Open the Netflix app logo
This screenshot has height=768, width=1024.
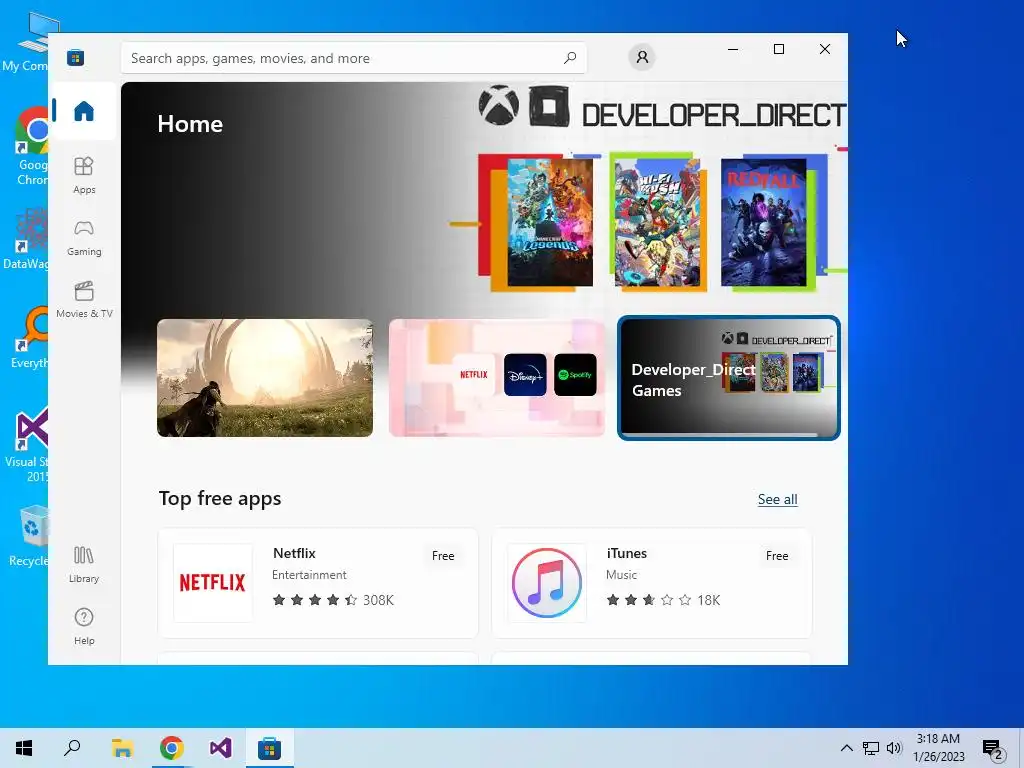(213, 583)
